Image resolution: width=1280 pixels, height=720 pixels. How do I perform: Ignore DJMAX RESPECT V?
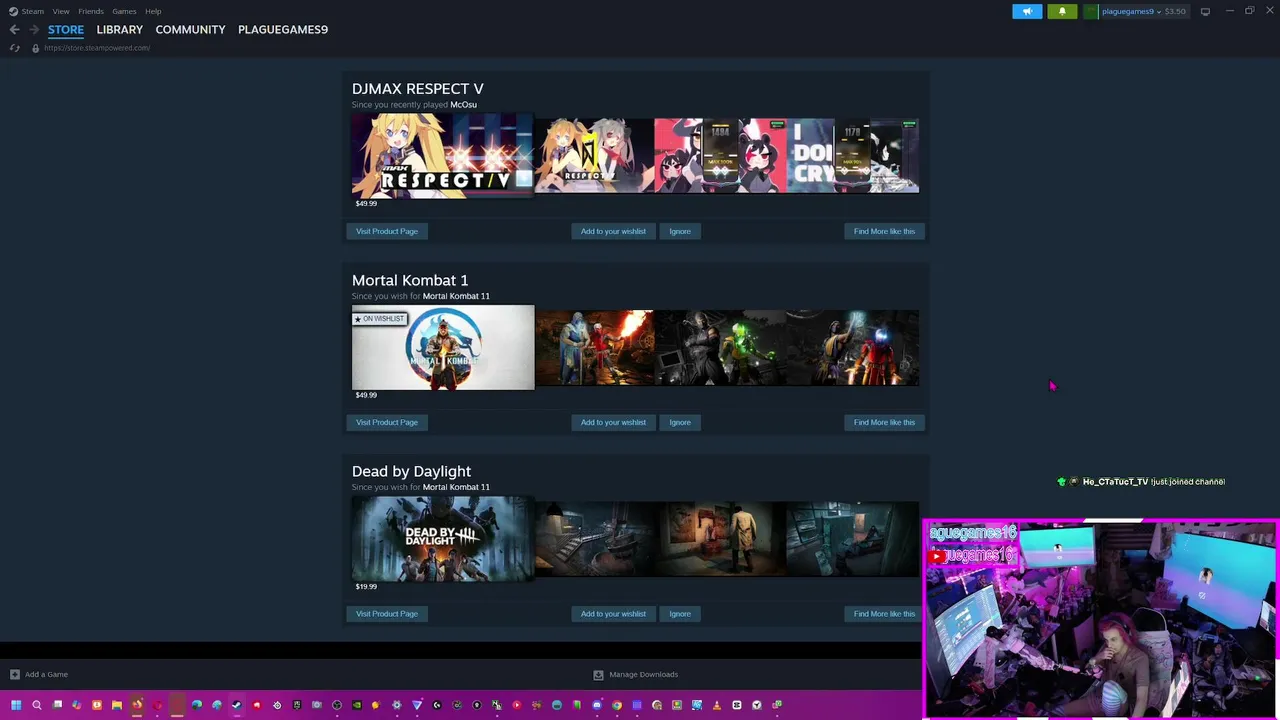[x=680, y=231]
